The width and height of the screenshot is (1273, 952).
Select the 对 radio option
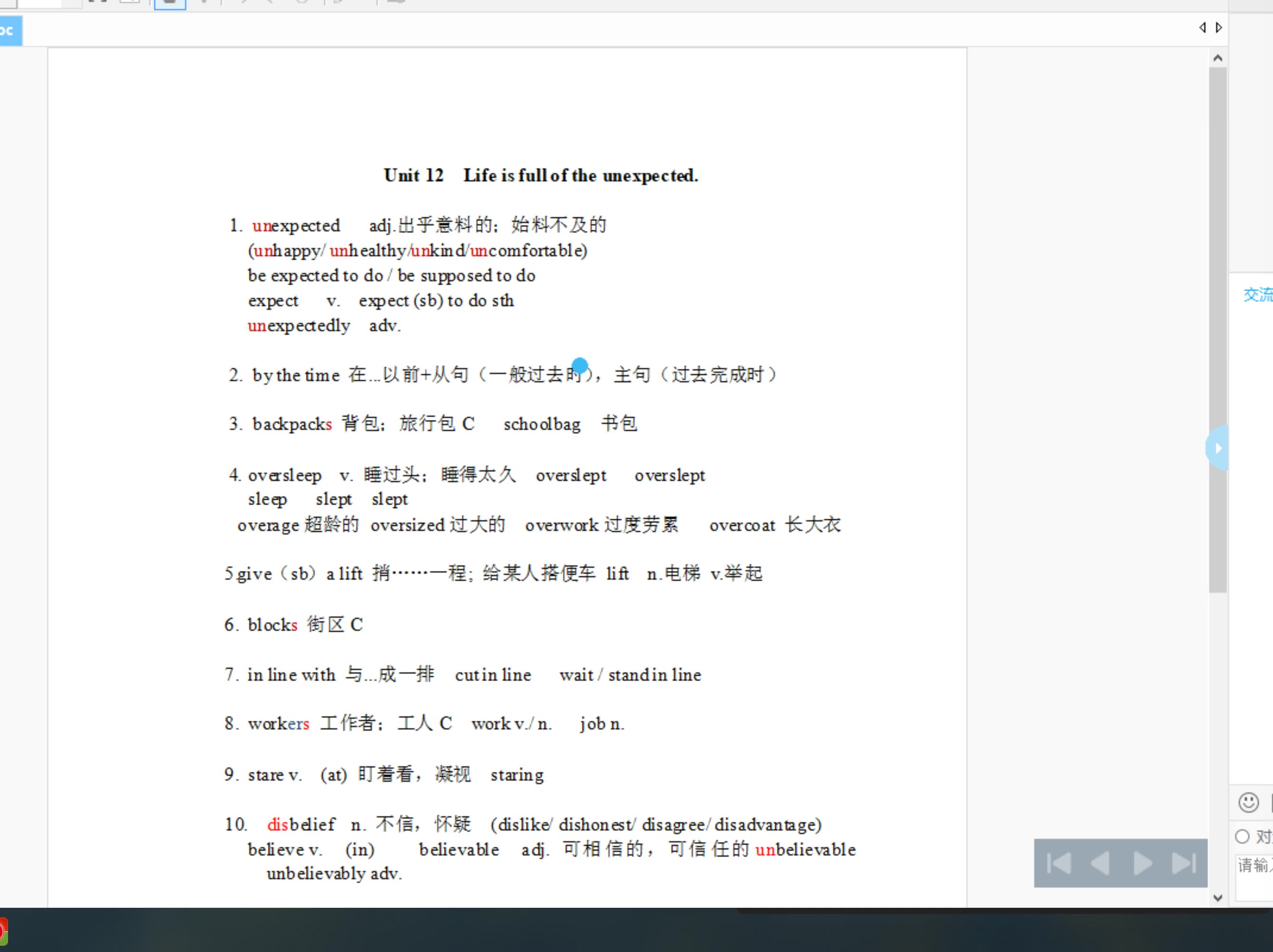1242,836
